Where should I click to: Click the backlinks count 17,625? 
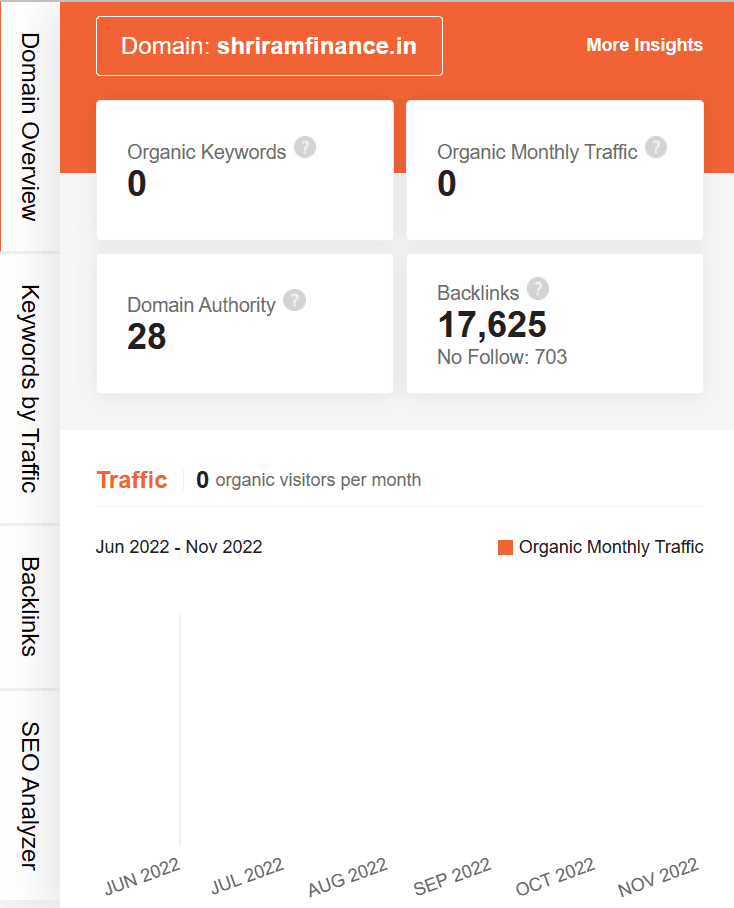(x=492, y=325)
